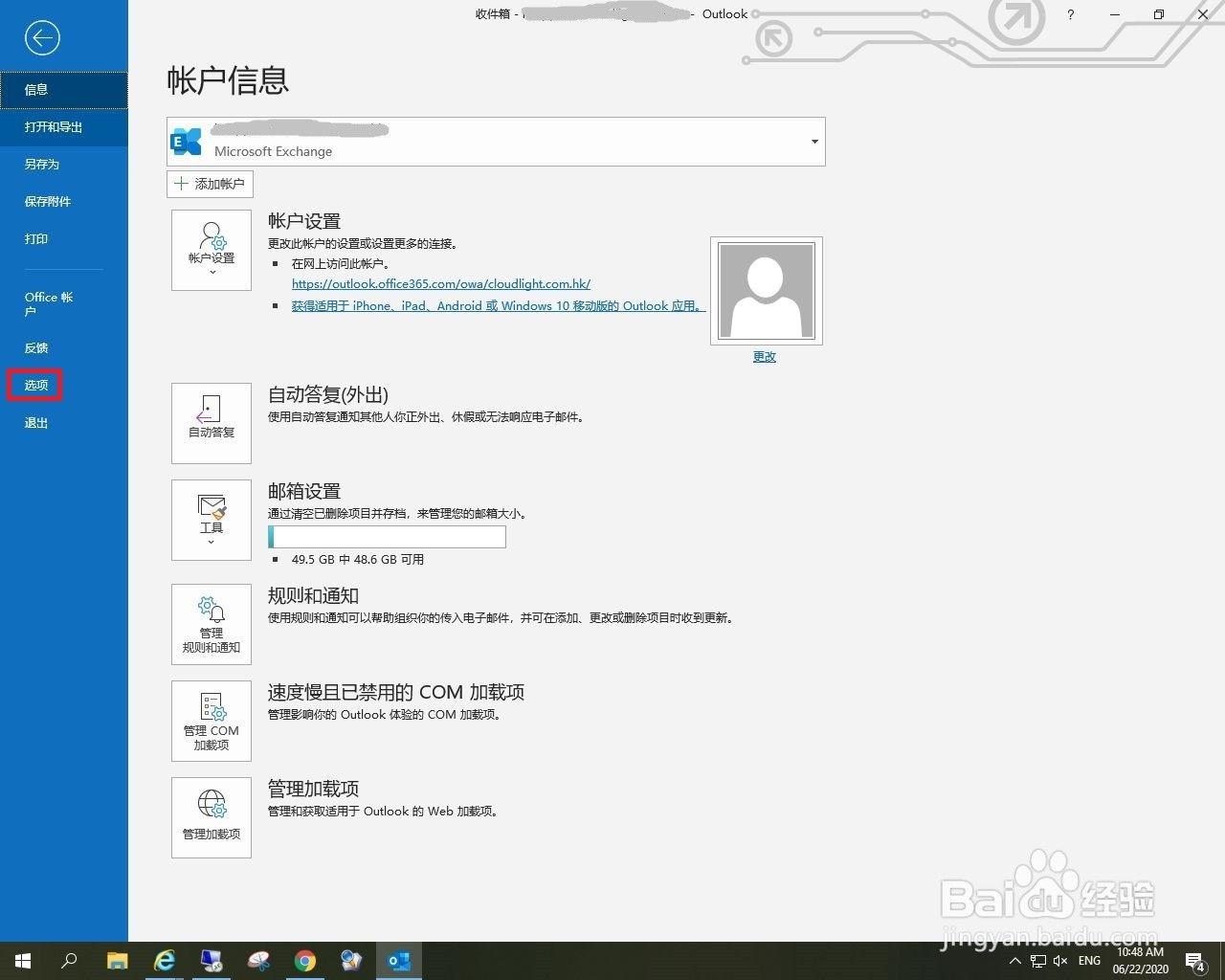Viewport: 1225px width, 980px height.
Task: Select 另存为 in the left menu
Action: click(64, 165)
